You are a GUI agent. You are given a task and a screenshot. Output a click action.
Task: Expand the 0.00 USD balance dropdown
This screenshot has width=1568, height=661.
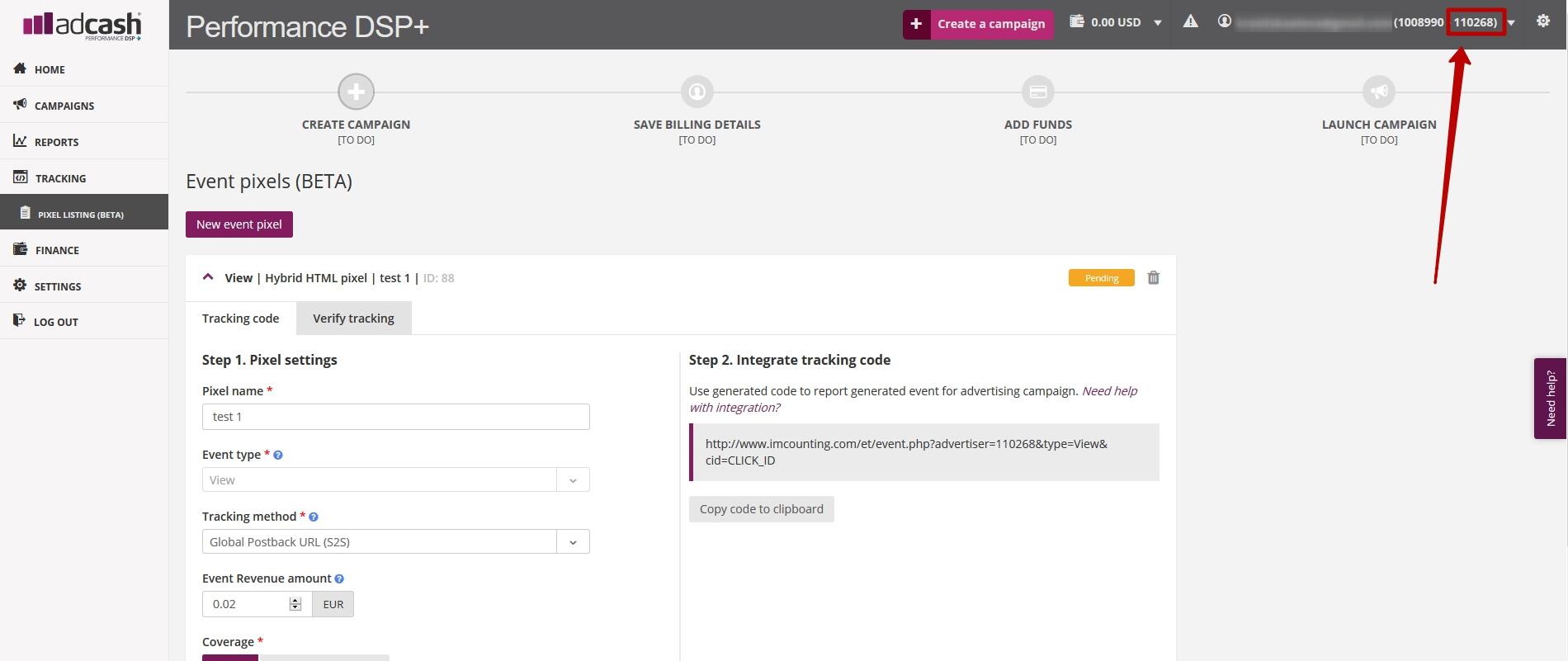[x=1158, y=23]
